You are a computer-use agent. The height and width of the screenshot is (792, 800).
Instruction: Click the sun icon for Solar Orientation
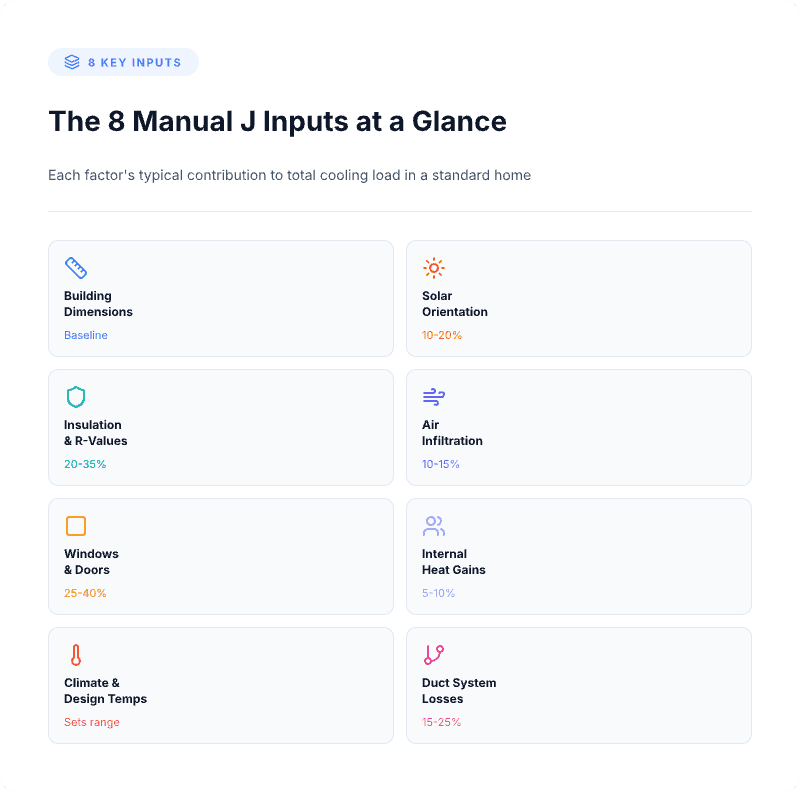(x=434, y=267)
